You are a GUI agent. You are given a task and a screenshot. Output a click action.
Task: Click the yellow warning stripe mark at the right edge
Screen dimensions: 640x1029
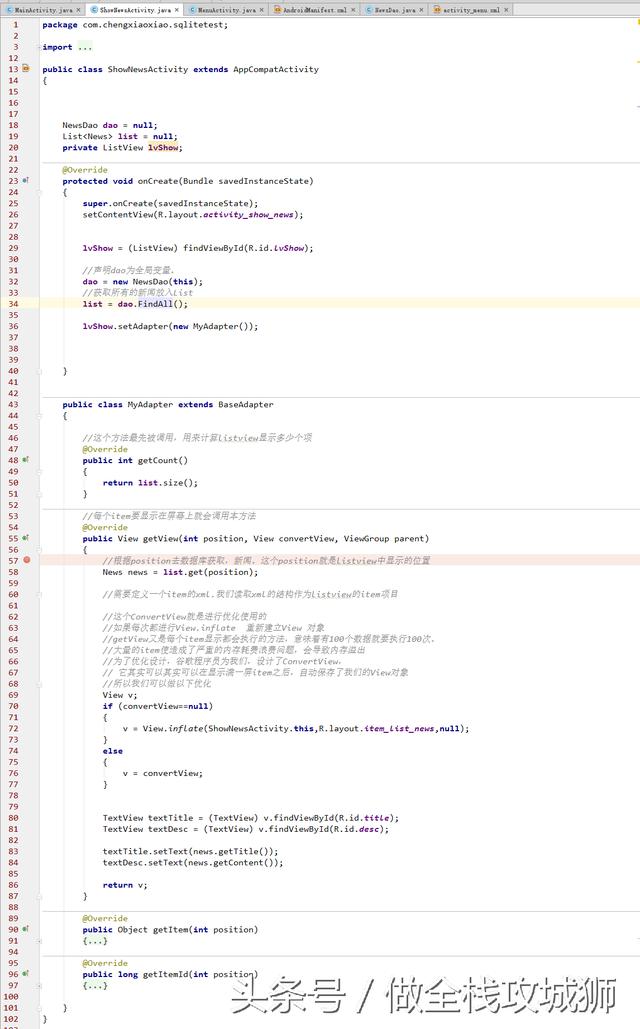click(x=638, y=62)
